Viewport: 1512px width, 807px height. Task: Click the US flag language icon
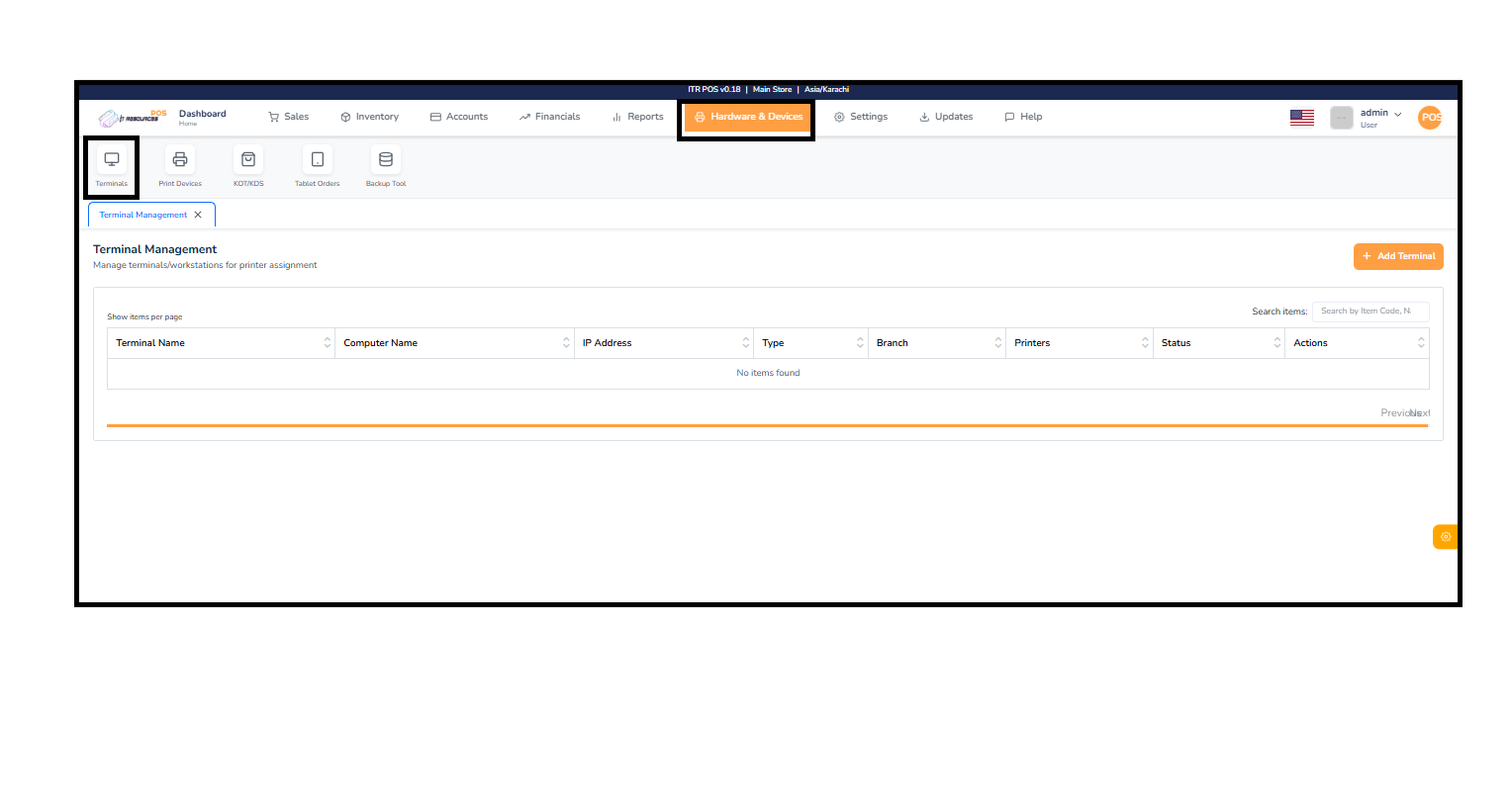click(x=1301, y=117)
